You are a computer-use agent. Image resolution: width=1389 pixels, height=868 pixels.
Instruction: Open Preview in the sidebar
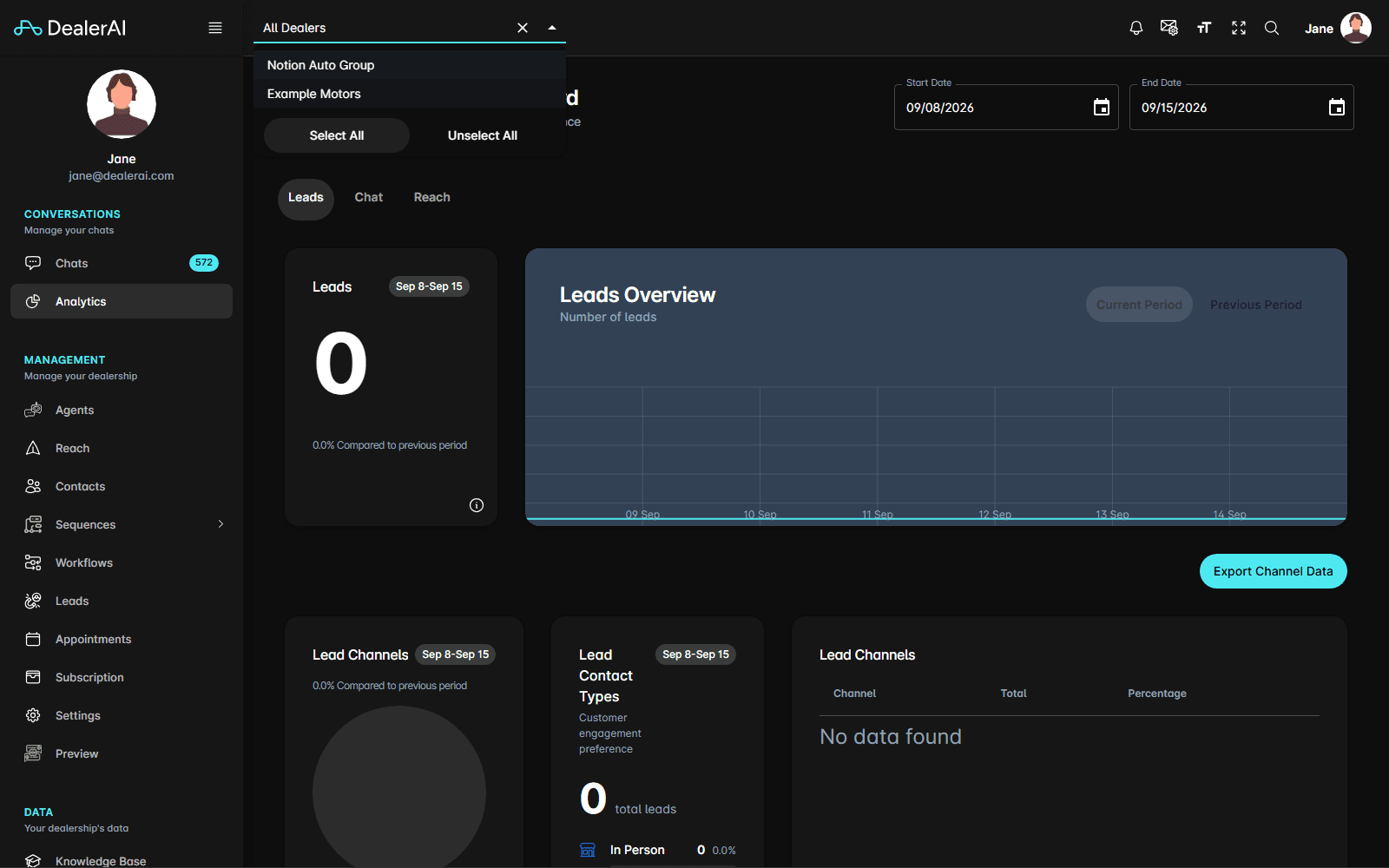click(x=122, y=753)
